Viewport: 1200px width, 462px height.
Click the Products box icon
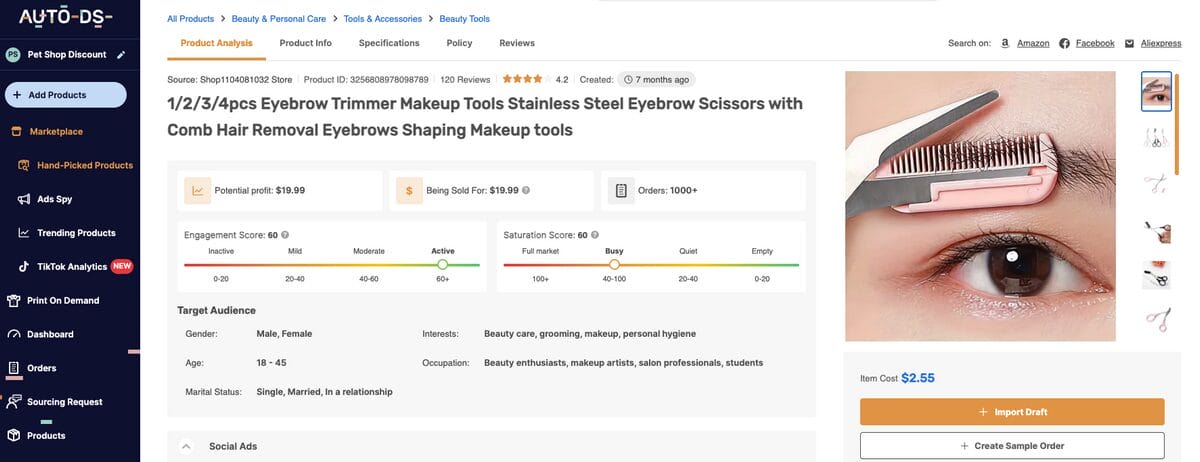pos(14,436)
